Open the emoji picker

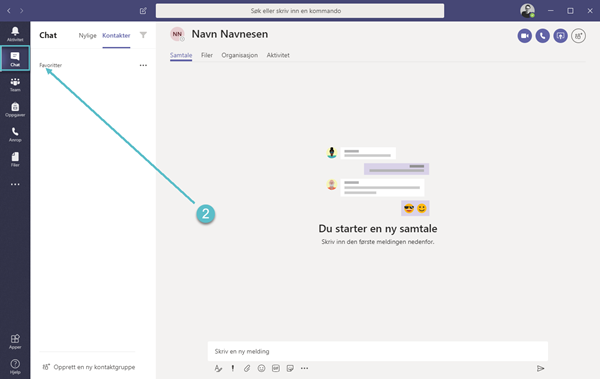[261, 368]
